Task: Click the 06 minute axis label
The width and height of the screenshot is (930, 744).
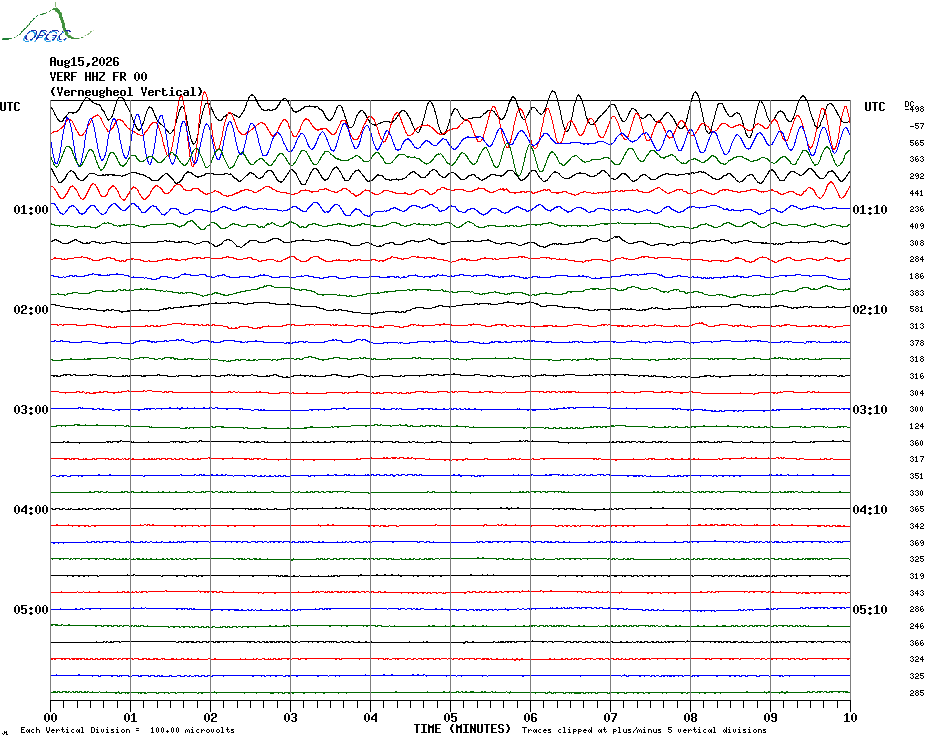Action: (530, 718)
